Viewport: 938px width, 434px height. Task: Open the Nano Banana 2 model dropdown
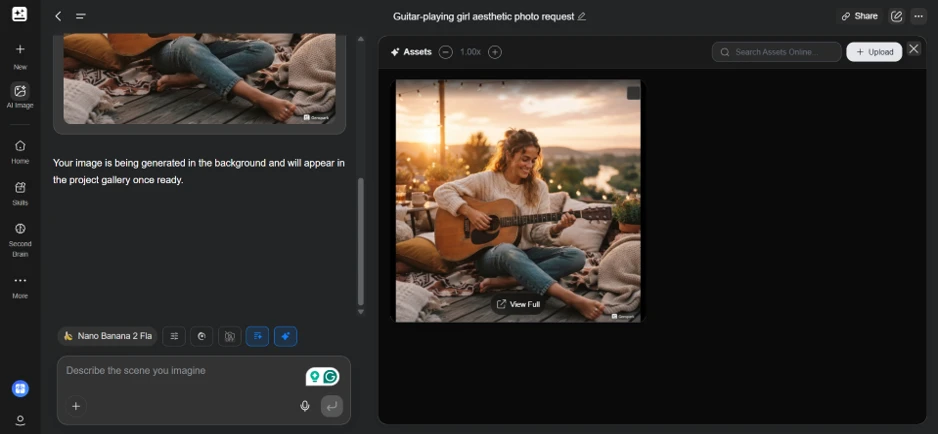(x=108, y=336)
